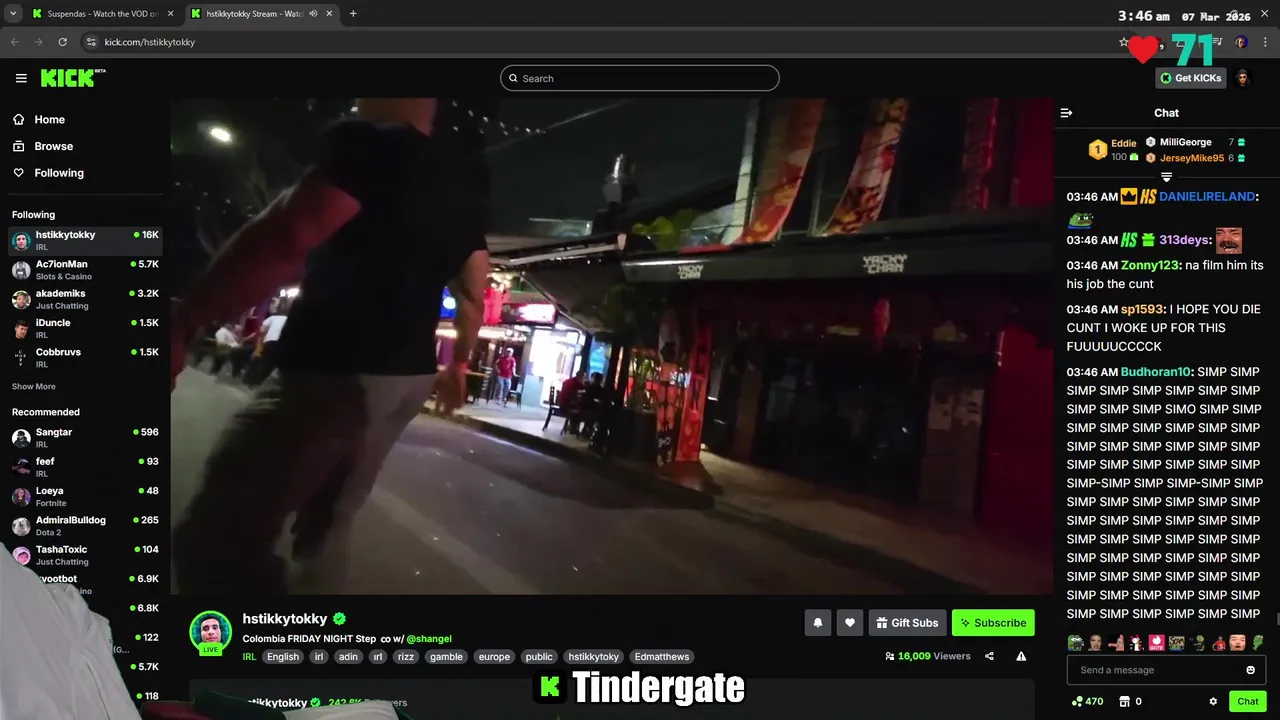1280x720 pixels.
Task: Click the live stream video player
Action: point(611,346)
